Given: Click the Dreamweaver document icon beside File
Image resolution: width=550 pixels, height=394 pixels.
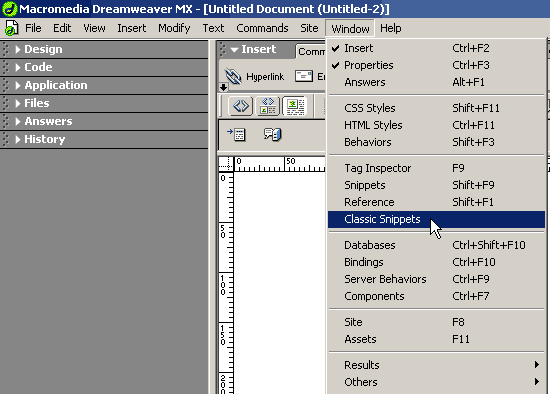Looking at the screenshot, I should tap(11, 28).
